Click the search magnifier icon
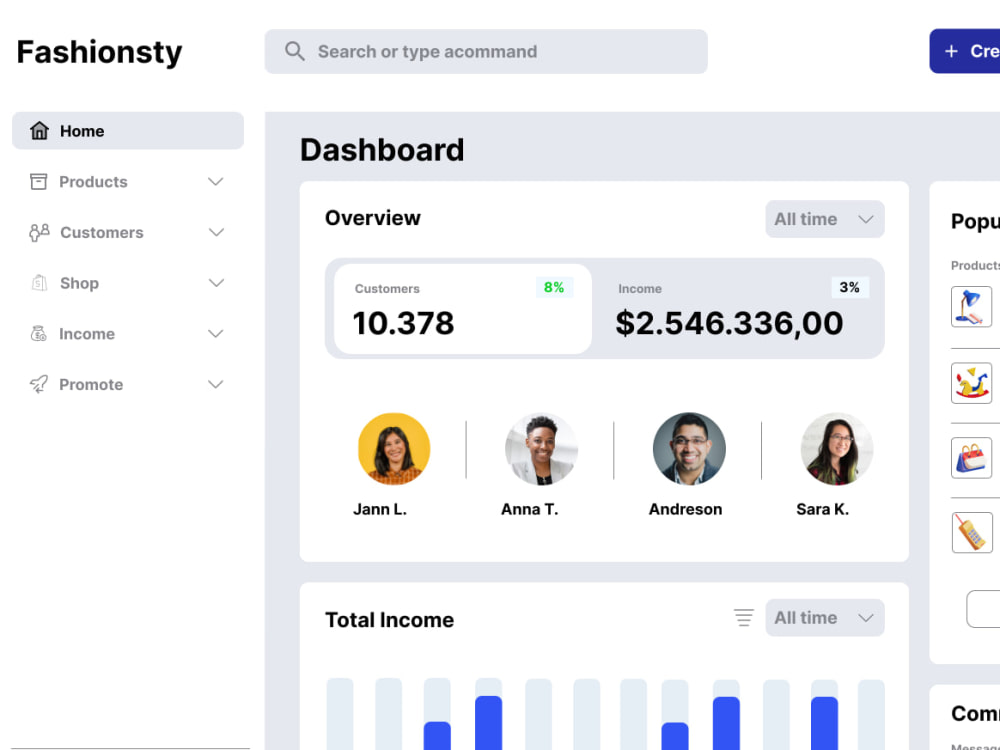The image size is (1000, 750). tap(294, 51)
